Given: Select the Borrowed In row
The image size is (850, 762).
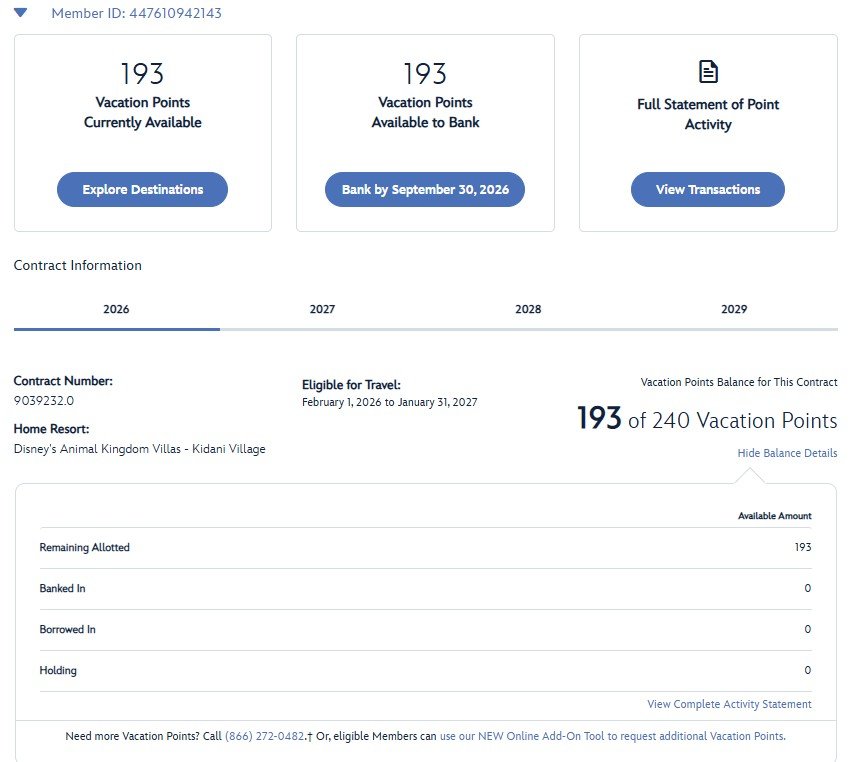Looking at the screenshot, I should tap(425, 630).
